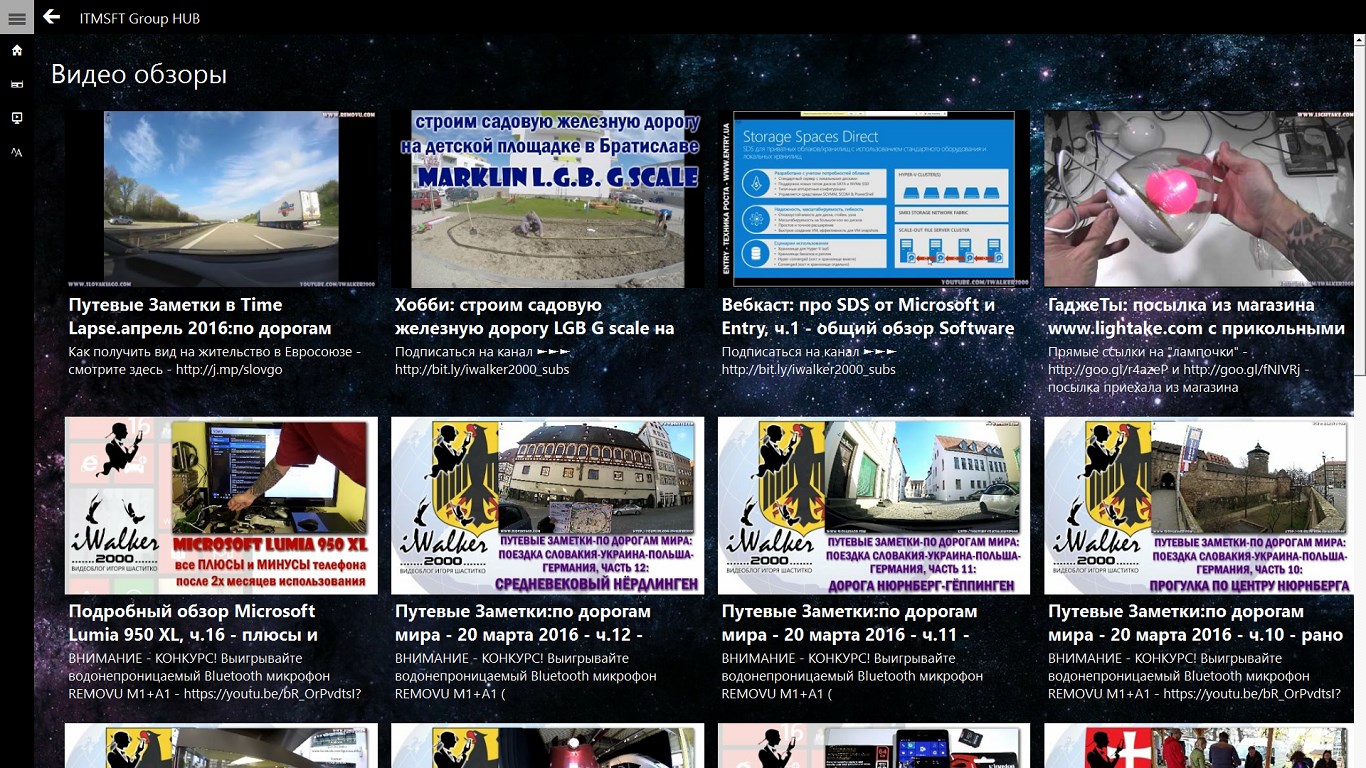1366x768 pixels.
Task: Open highway Time Lapse video thumbnail
Action: pyautogui.click(x=221, y=199)
